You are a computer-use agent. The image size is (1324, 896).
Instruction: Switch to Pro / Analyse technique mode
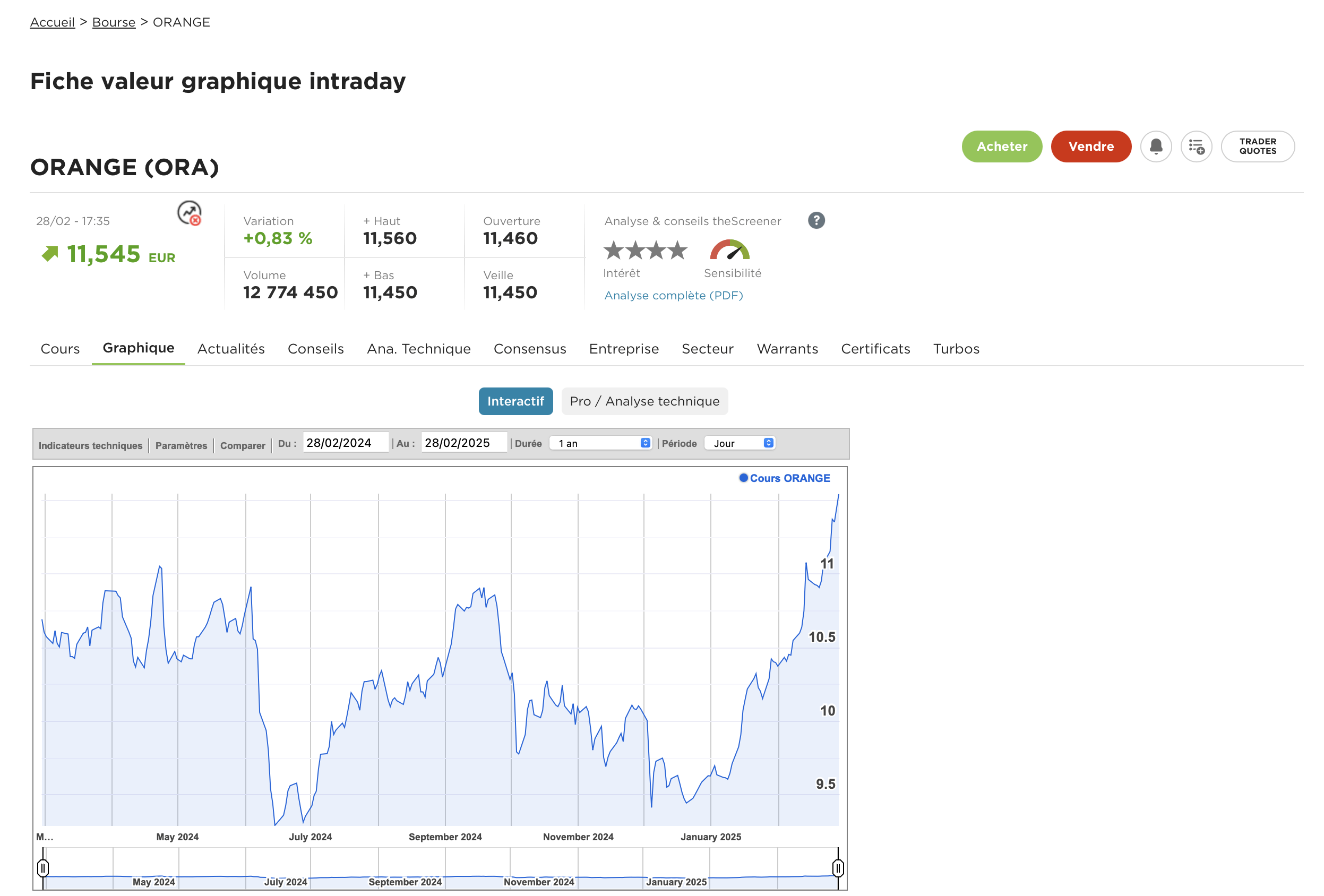(644, 401)
